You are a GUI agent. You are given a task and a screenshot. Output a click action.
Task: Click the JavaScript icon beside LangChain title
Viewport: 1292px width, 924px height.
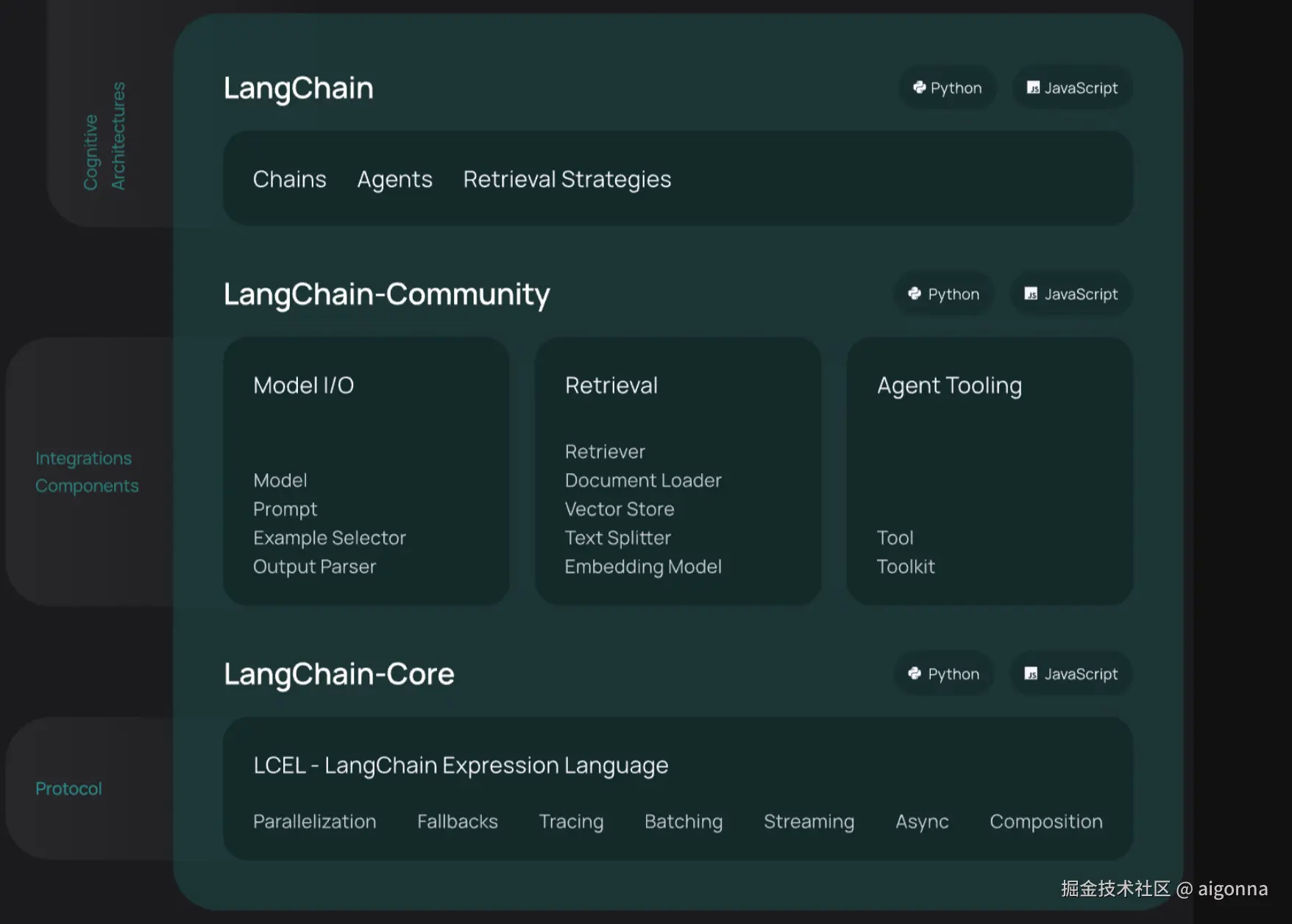click(x=1033, y=88)
